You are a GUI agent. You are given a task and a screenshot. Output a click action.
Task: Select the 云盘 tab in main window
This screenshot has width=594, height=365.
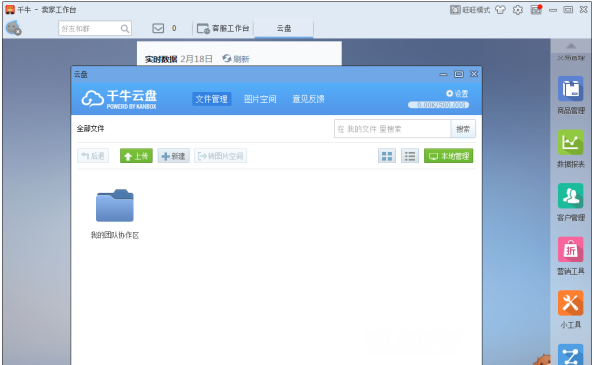click(x=284, y=28)
